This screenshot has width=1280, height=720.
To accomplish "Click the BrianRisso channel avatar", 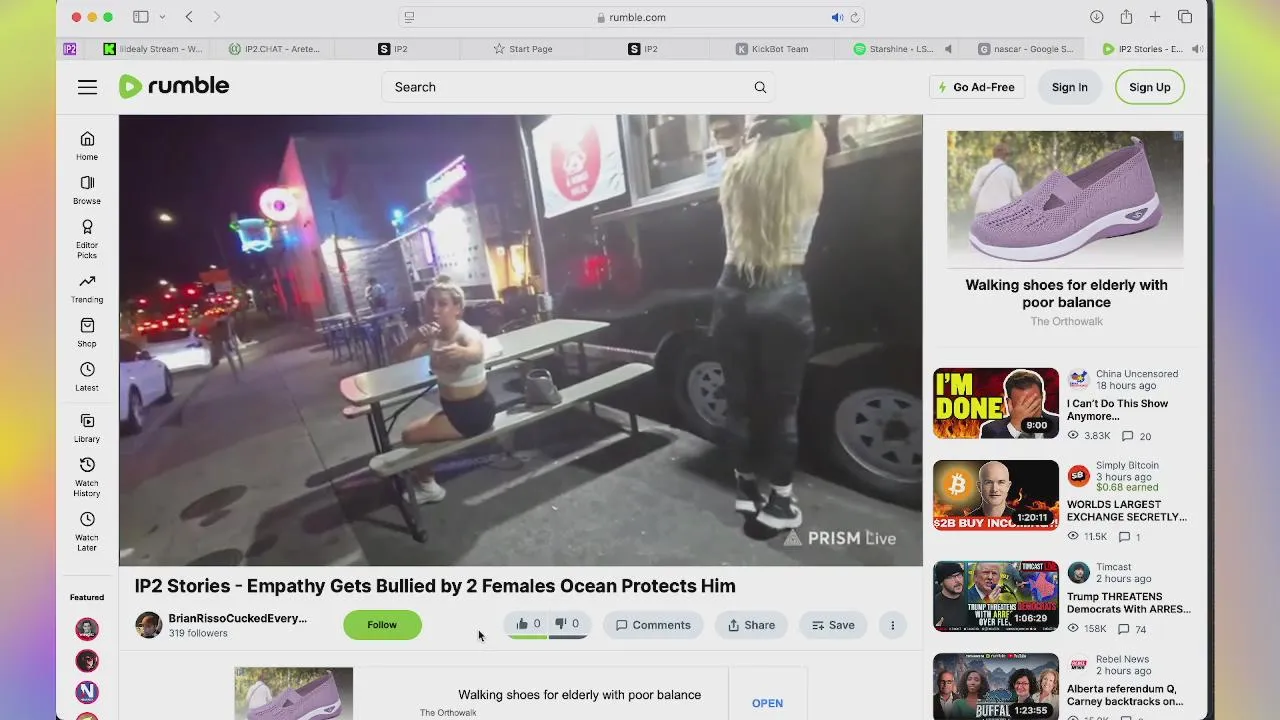I will [149, 625].
